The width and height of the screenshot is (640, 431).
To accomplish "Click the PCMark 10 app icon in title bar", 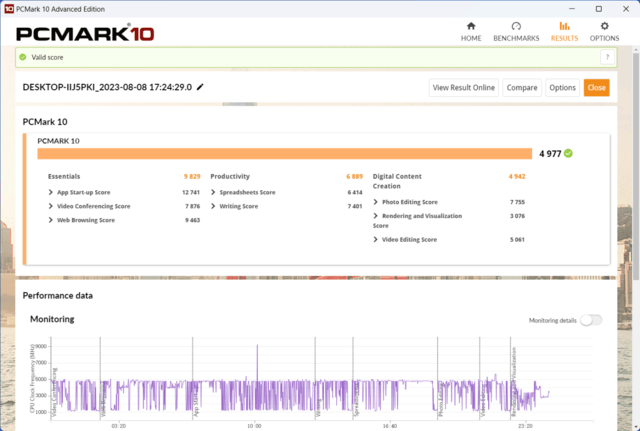I will 9,9.
